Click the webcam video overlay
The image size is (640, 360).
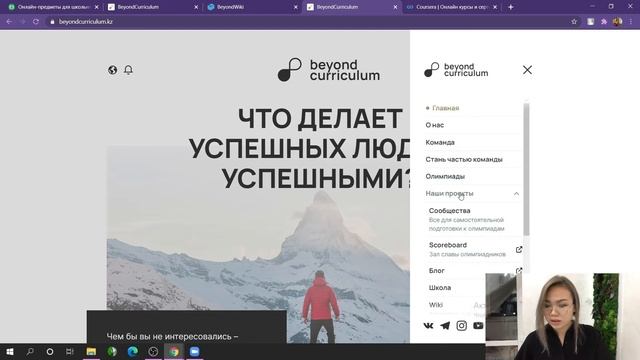(x=562, y=316)
